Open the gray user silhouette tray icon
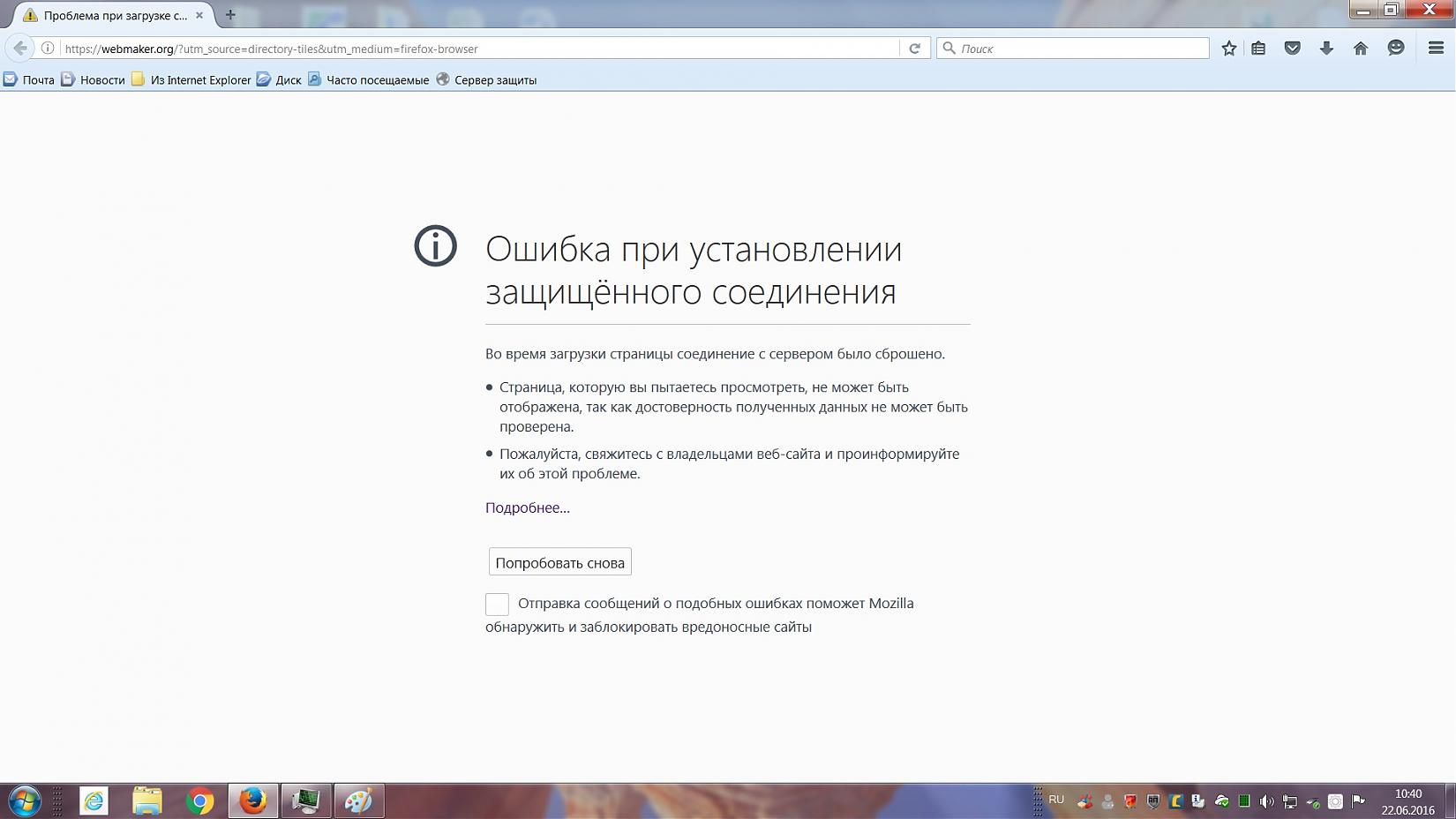1456x819 pixels. tap(1108, 801)
